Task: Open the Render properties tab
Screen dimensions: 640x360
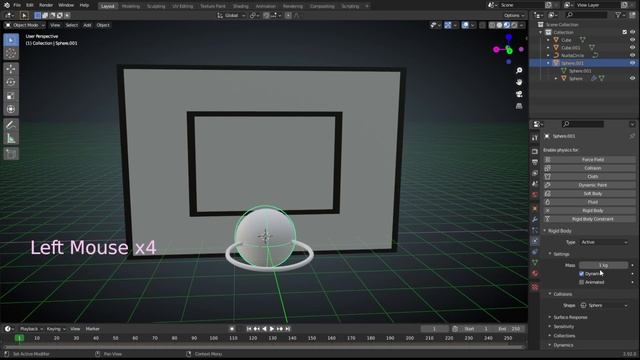Action: coord(535,151)
